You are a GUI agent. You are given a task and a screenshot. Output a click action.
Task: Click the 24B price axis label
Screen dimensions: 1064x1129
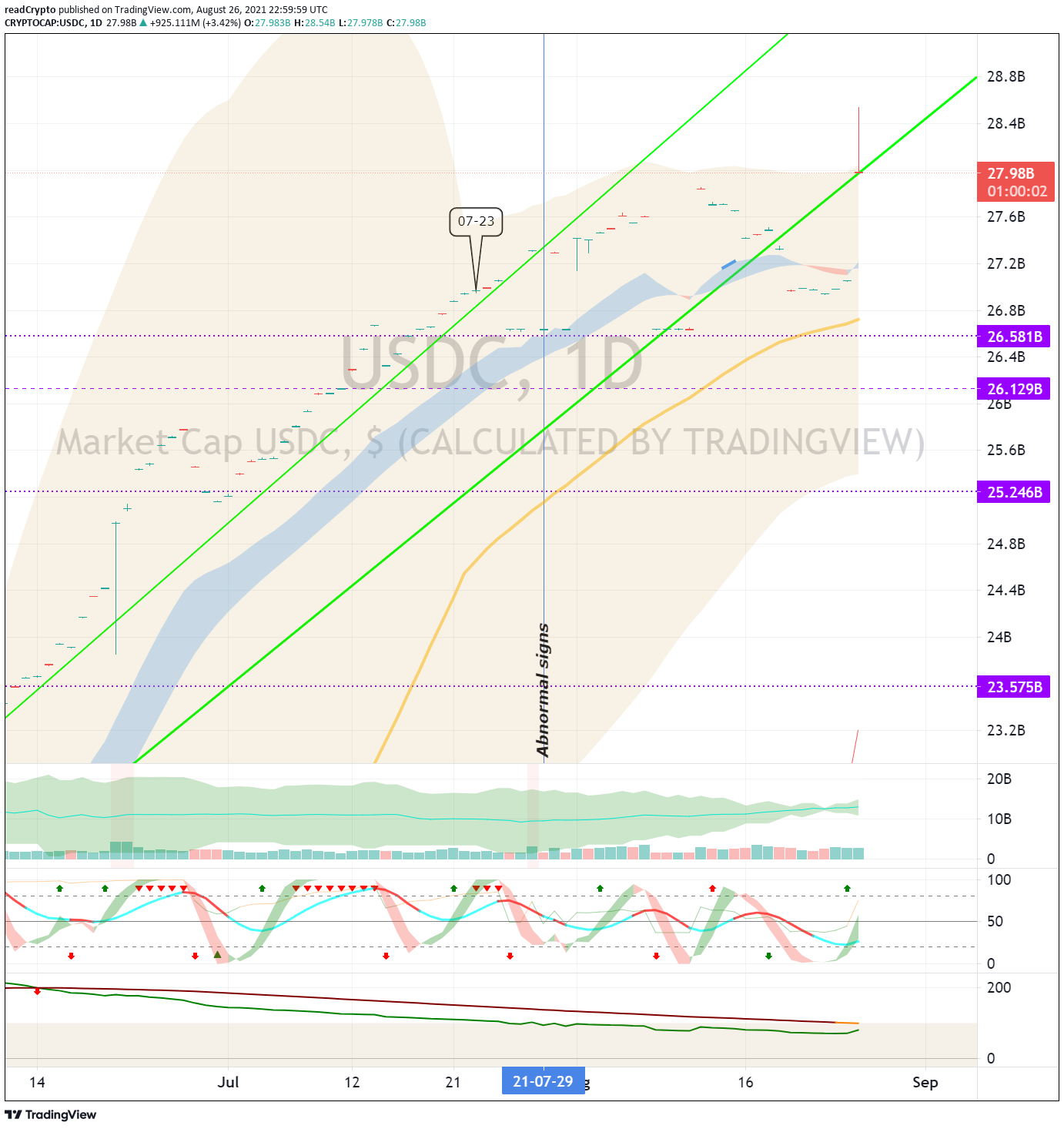click(999, 637)
